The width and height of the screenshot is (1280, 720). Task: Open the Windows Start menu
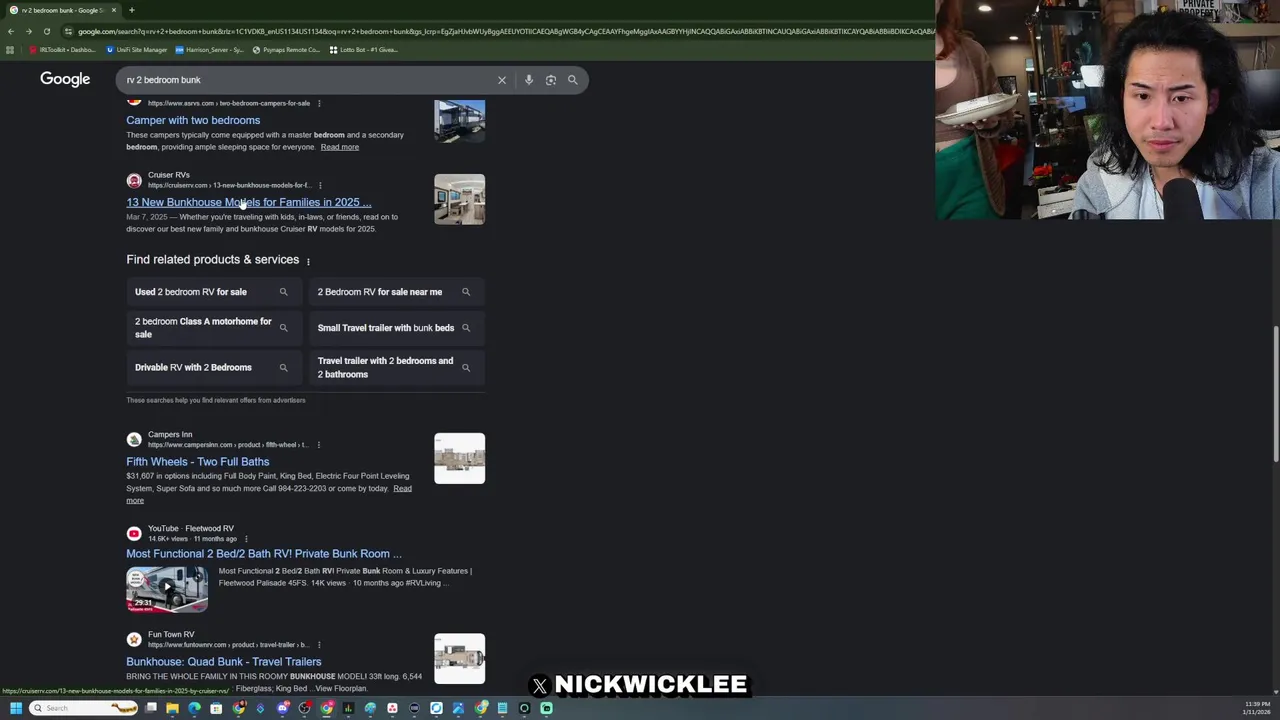pyautogui.click(x=15, y=708)
